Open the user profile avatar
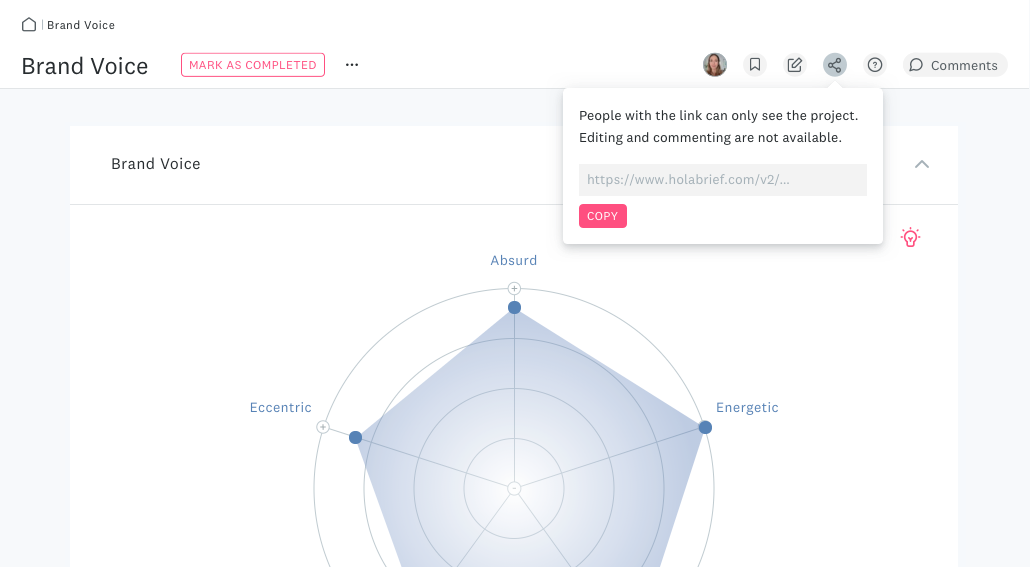The height and width of the screenshot is (567, 1030). pos(715,65)
